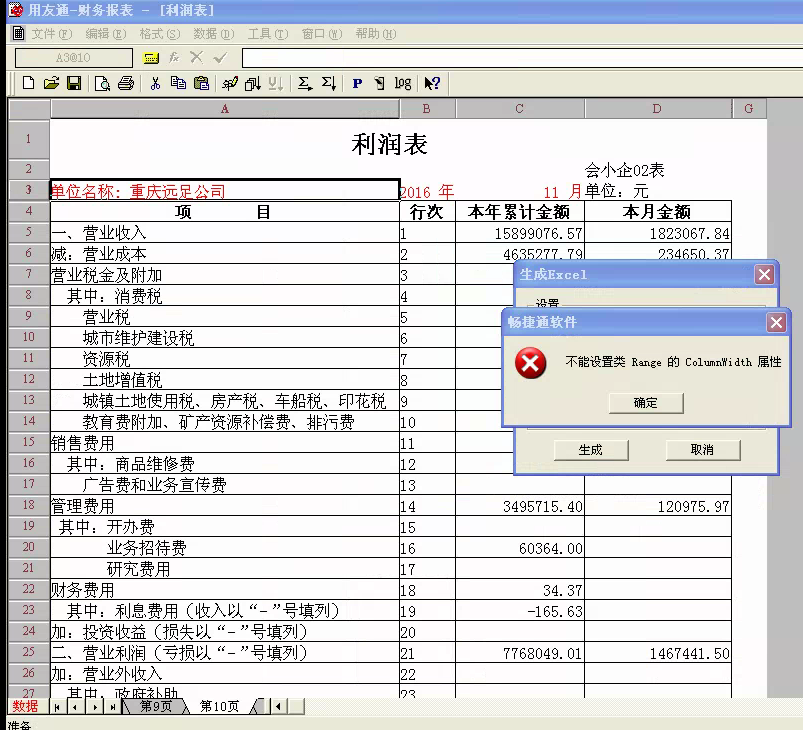803x730 pixels.
Task: Click the greyed underline-arrow toolbar icon
Action: click(276, 83)
